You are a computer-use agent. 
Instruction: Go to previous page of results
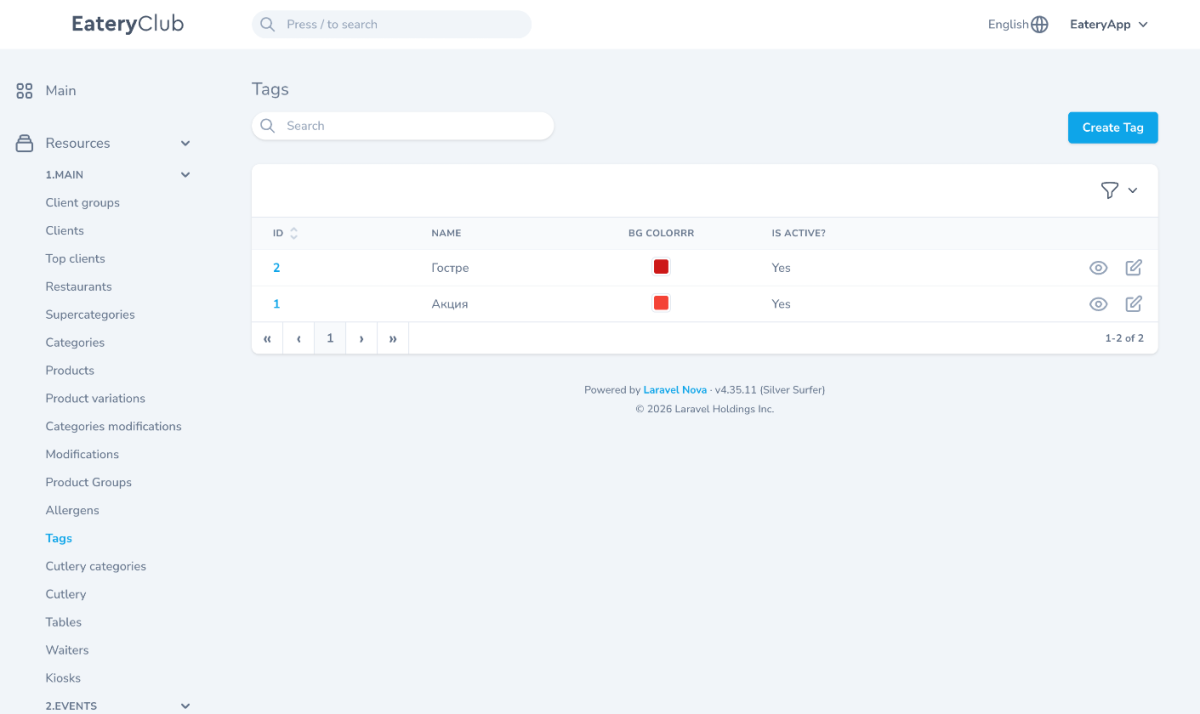tap(299, 338)
